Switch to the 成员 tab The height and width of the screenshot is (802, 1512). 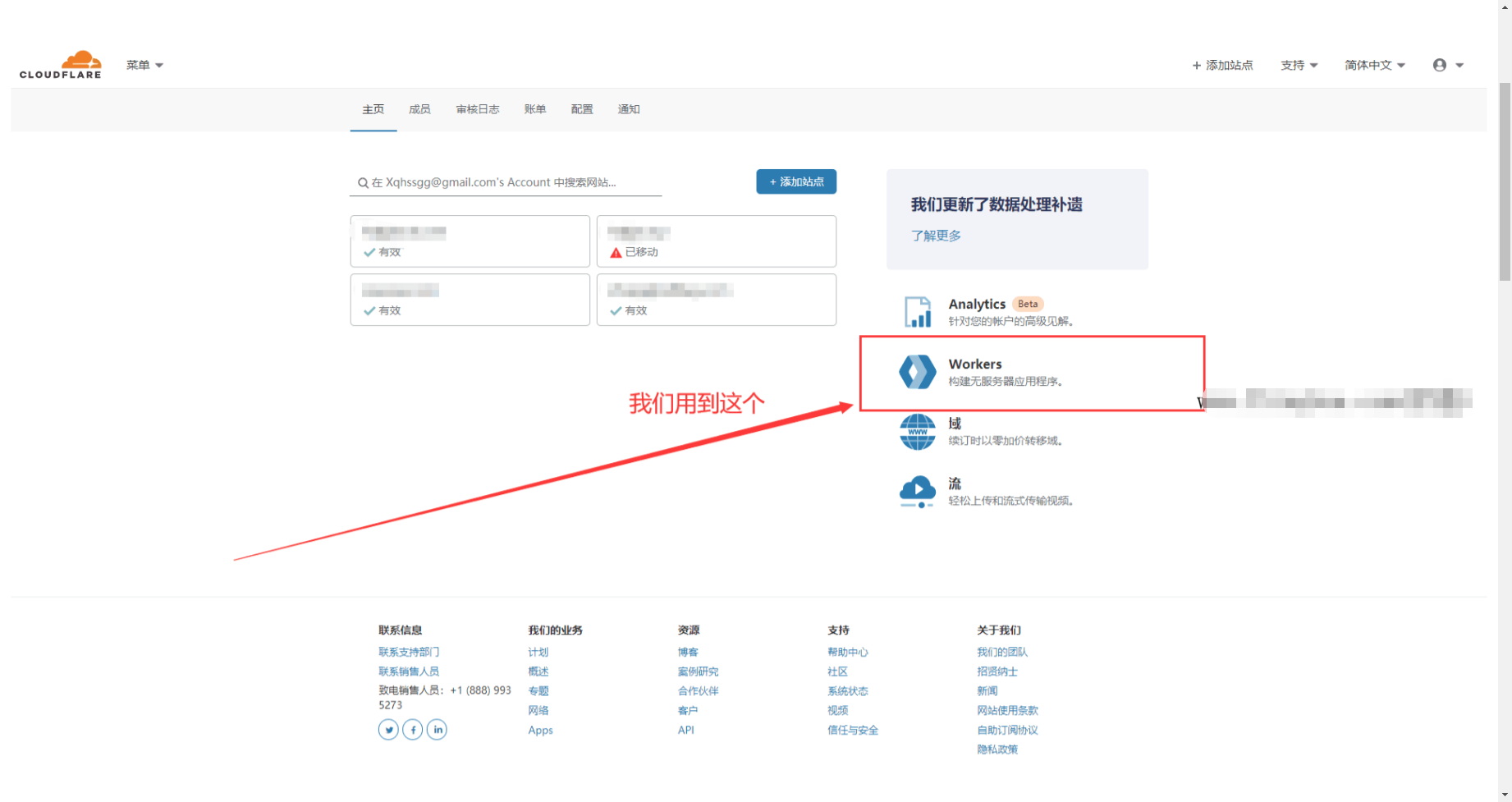[419, 109]
